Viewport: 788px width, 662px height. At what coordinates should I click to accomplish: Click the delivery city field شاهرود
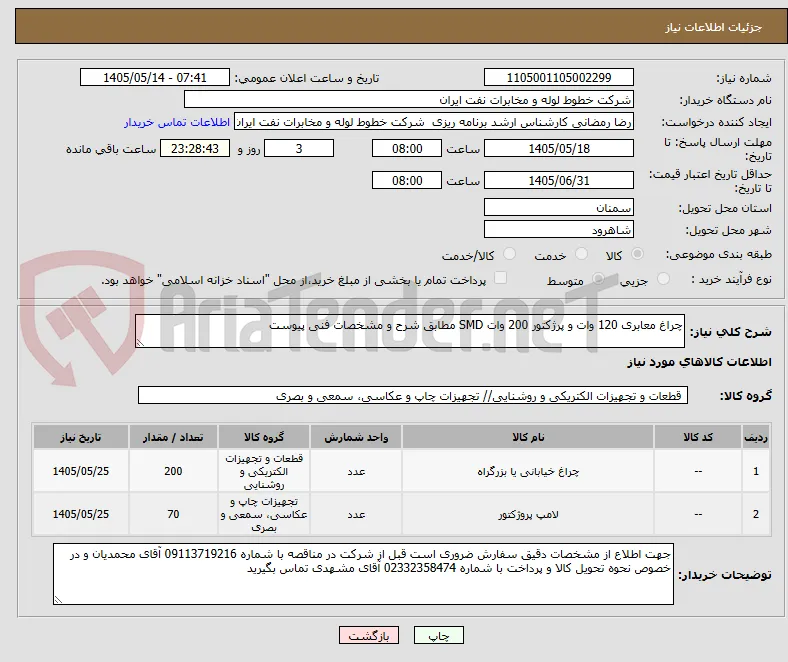(558, 229)
